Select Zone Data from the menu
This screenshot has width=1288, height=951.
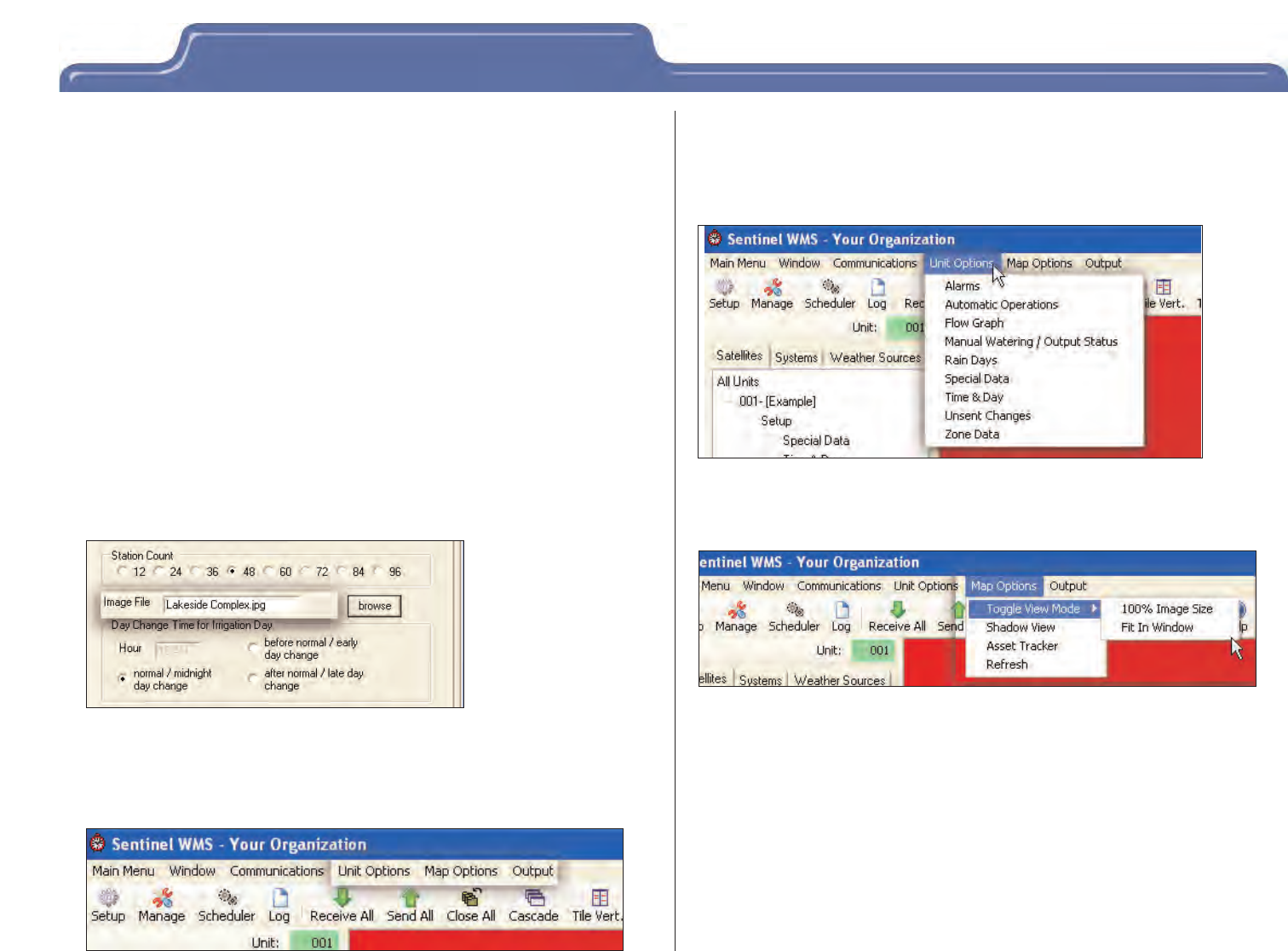pos(972,435)
